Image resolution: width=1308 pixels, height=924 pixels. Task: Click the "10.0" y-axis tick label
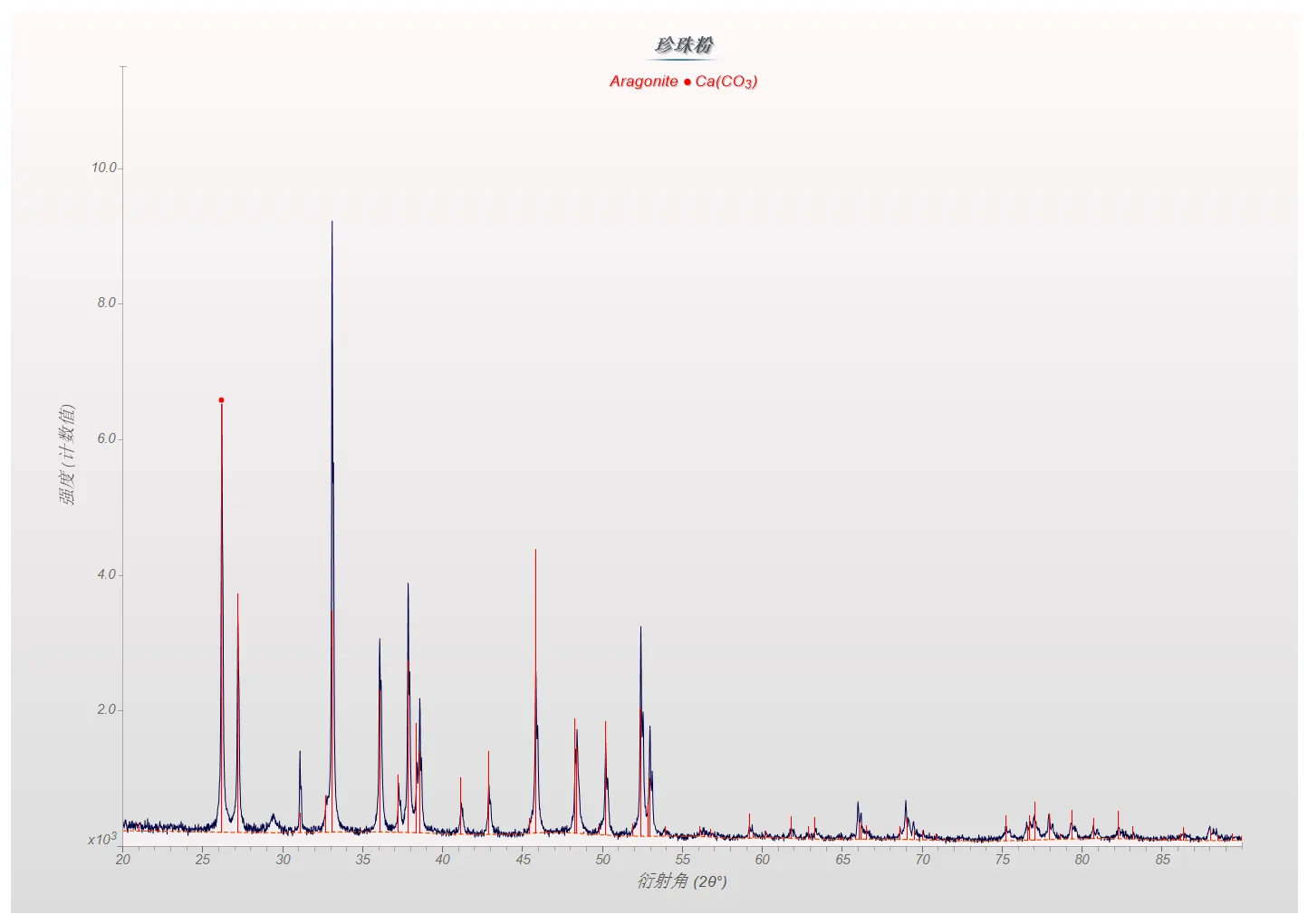(104, 168)
